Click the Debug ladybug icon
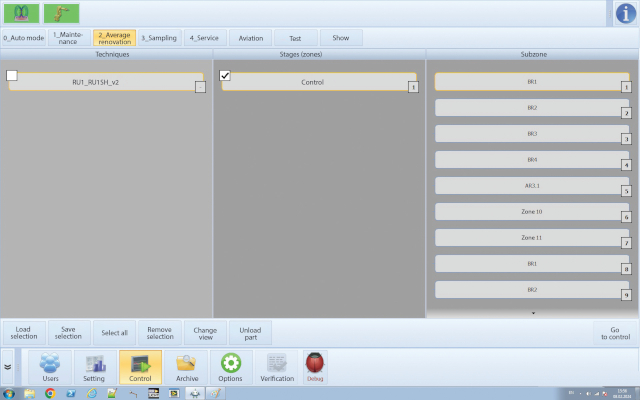Image resolution: width=640 pixels, height=400 pixels. click(x=315, y=367)
